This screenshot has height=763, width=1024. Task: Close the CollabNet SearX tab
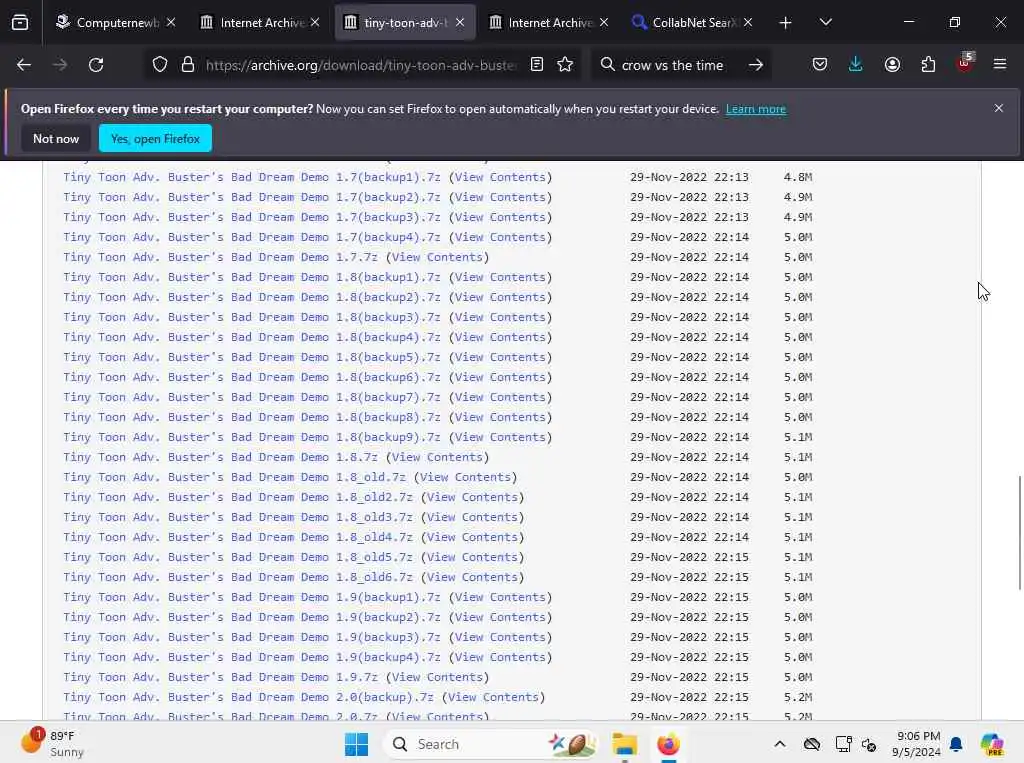[x=748, y=23]
